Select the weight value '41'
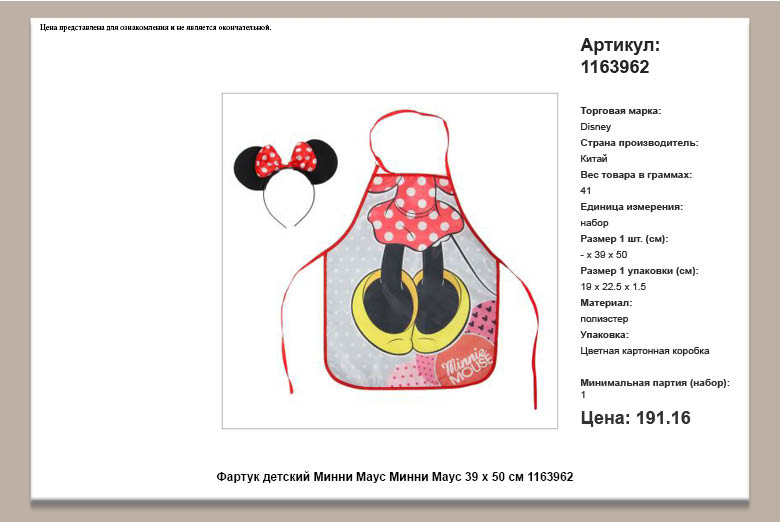Screen dimensions: 780x522 (x=585, y=191)
